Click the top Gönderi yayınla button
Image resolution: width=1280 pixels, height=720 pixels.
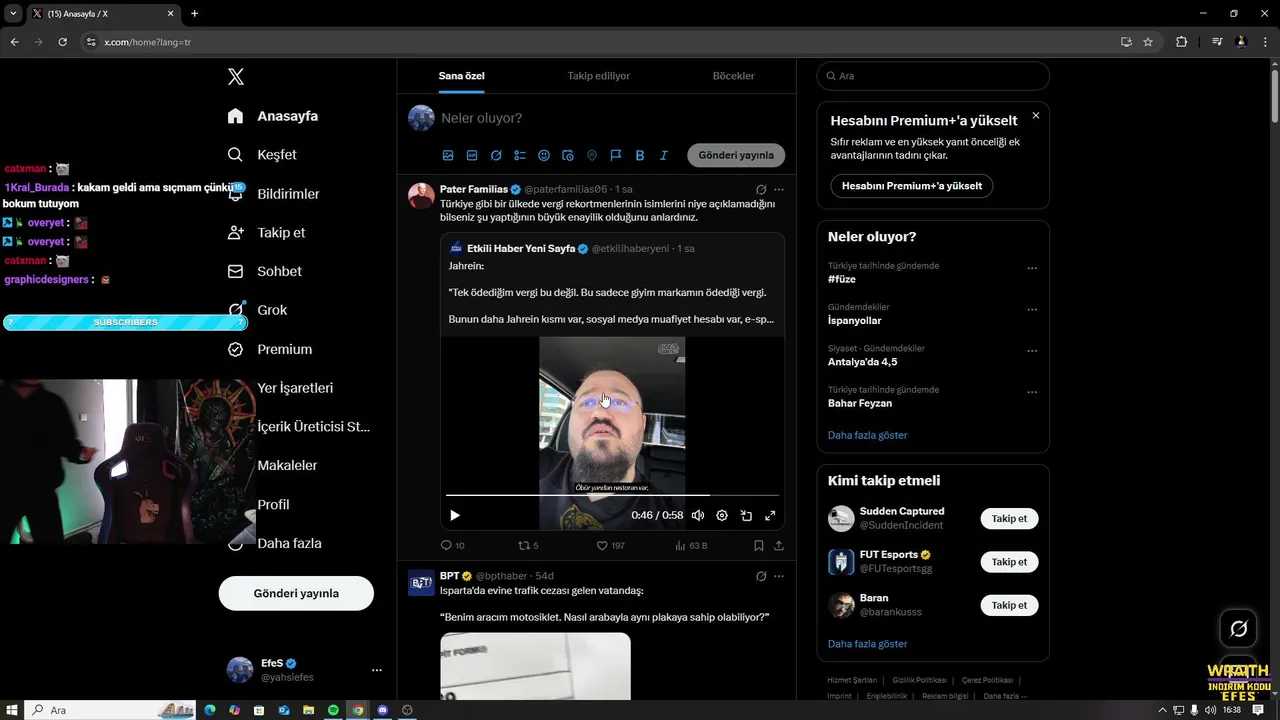[736, 155]
